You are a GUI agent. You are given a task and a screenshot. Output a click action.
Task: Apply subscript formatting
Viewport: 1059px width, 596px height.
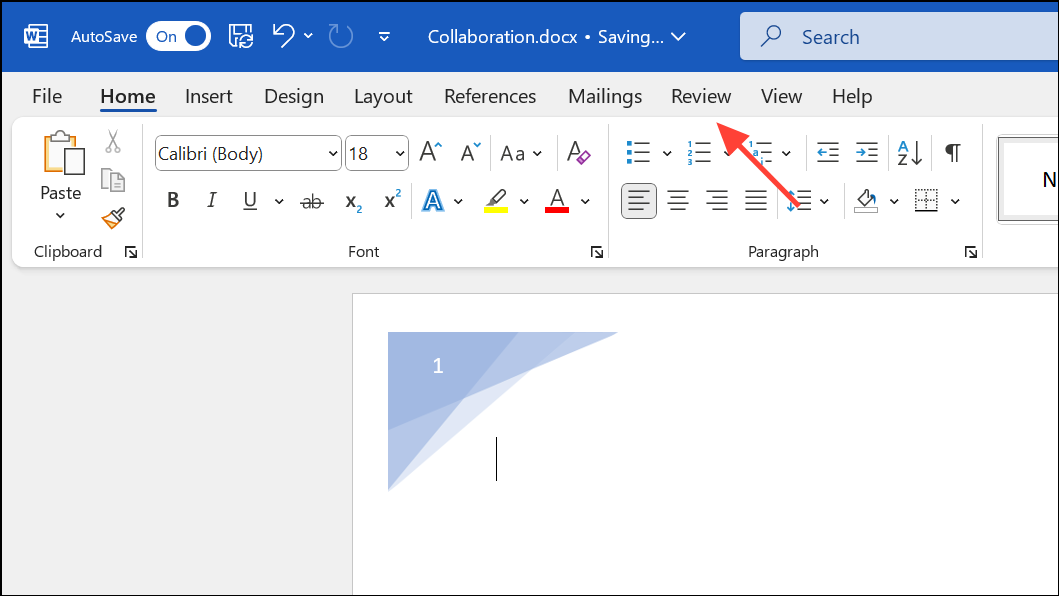[351, 201]
